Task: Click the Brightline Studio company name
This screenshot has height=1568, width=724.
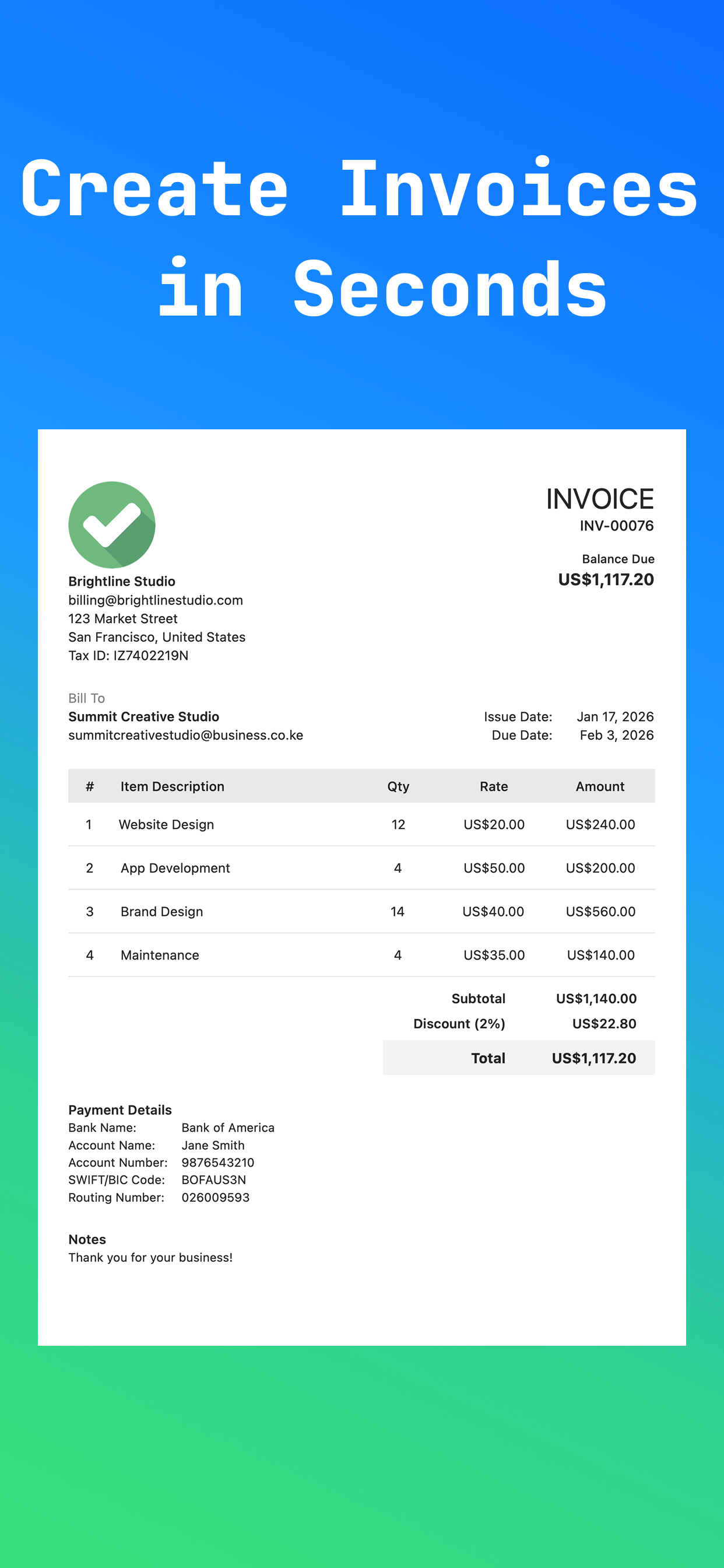Action: tap(122, 582)
